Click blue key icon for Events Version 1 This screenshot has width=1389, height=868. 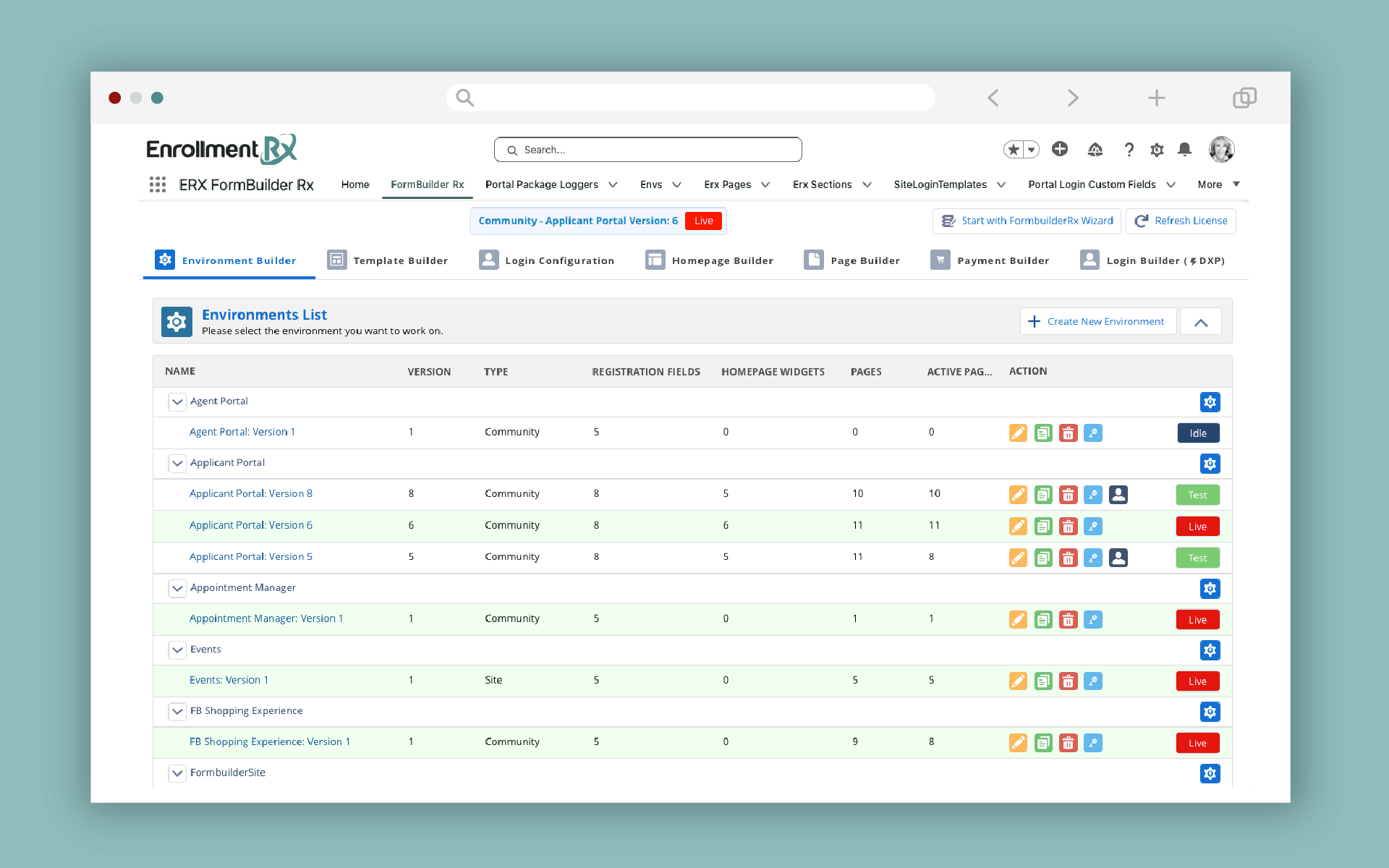(1093, 681)
